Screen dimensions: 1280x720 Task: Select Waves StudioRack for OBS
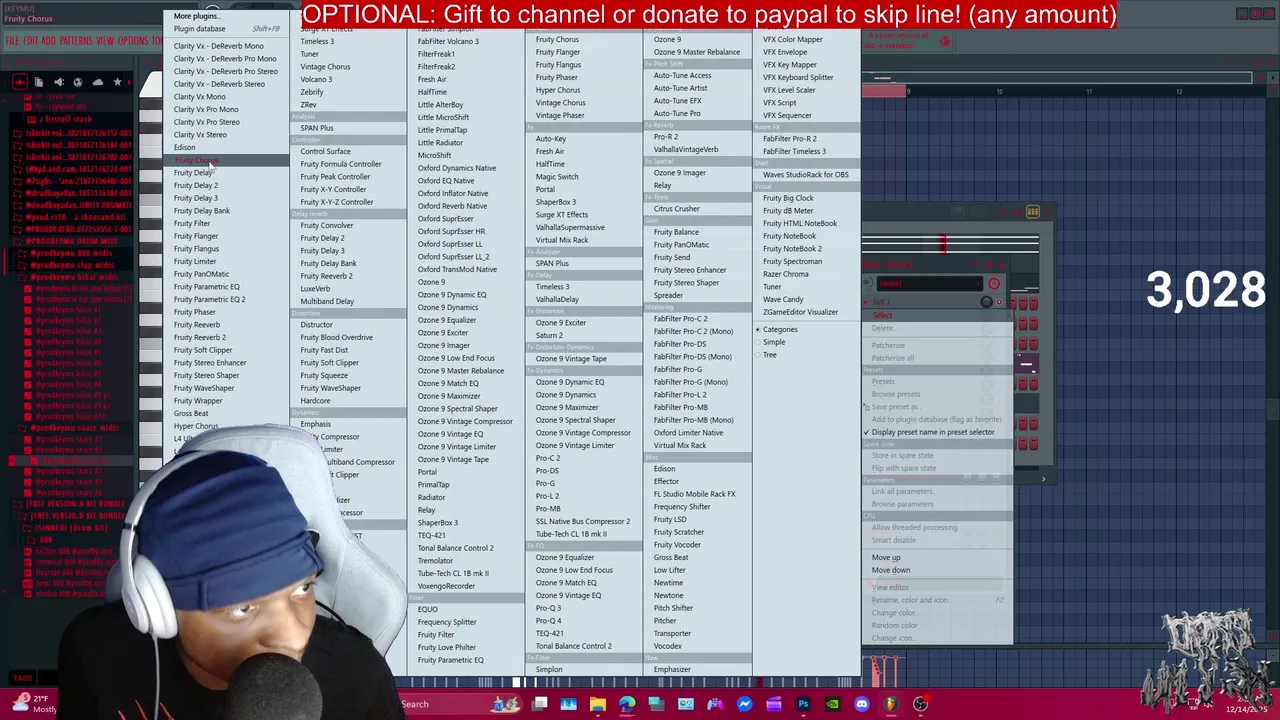pos(806,175)
